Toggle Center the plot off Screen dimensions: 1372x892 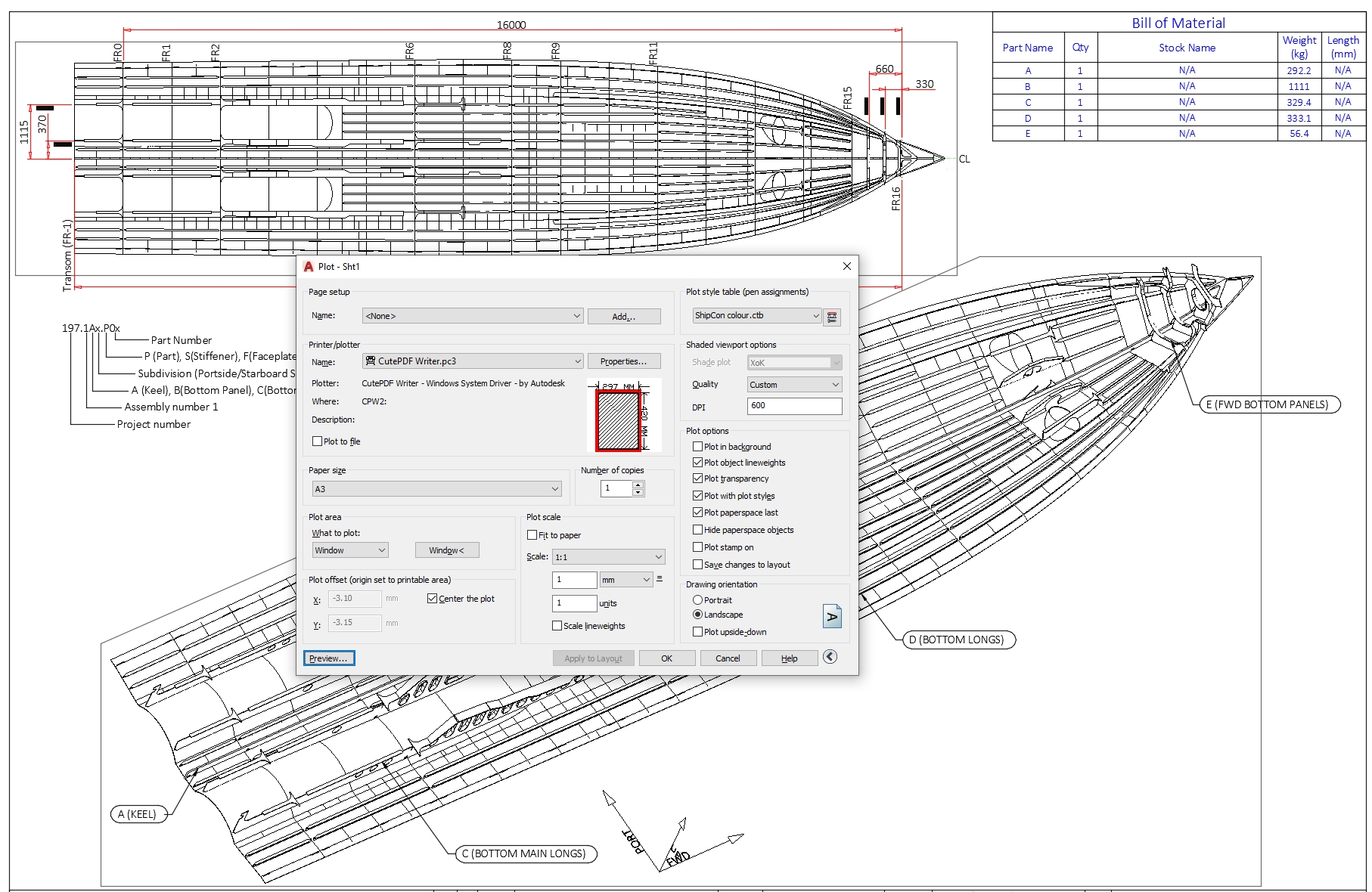point(432,598)
